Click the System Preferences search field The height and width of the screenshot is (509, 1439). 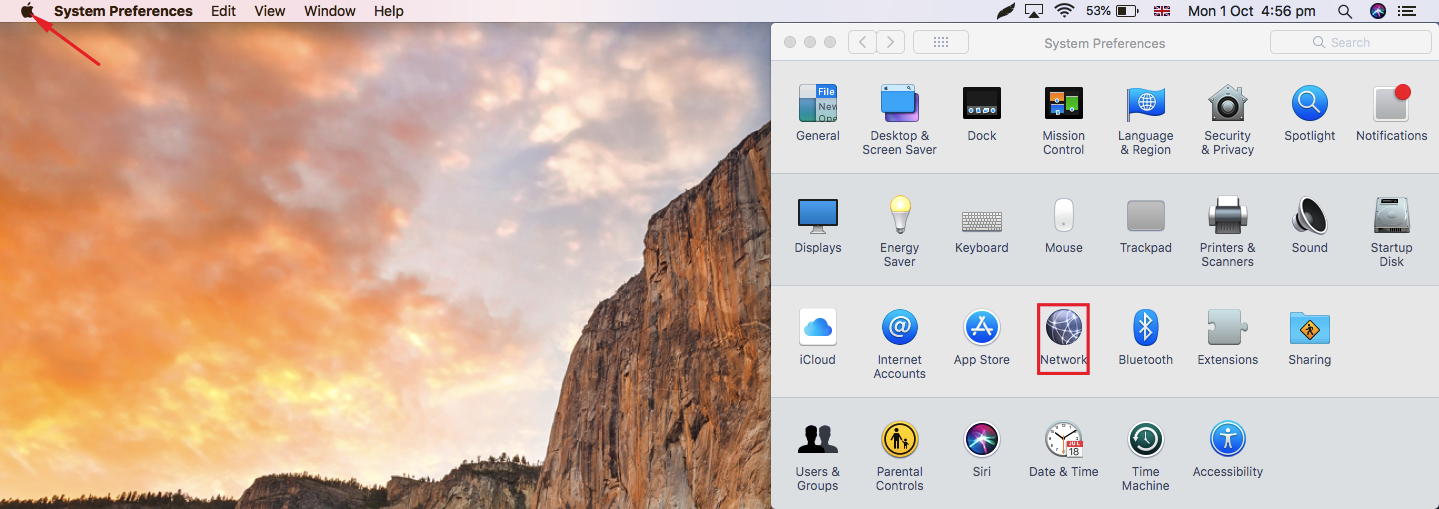coord(1350,42)
